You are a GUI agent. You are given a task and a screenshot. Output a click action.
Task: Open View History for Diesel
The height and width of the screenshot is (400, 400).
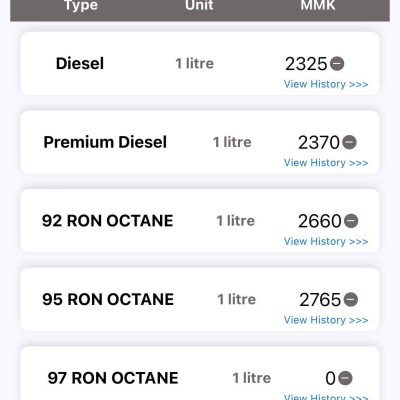coord(326,84)
